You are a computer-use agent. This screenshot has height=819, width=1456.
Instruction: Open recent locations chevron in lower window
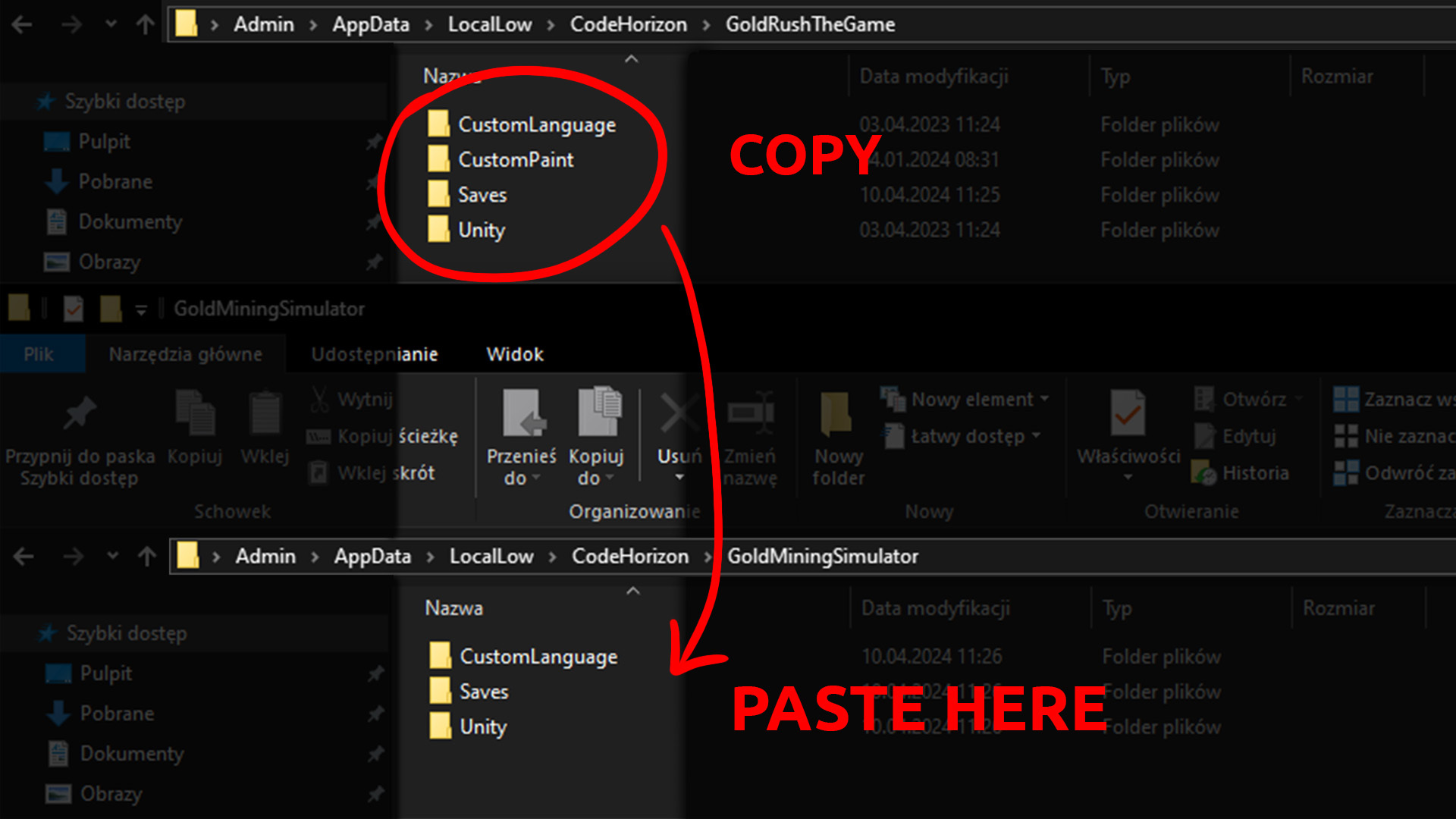click(112, 556)
